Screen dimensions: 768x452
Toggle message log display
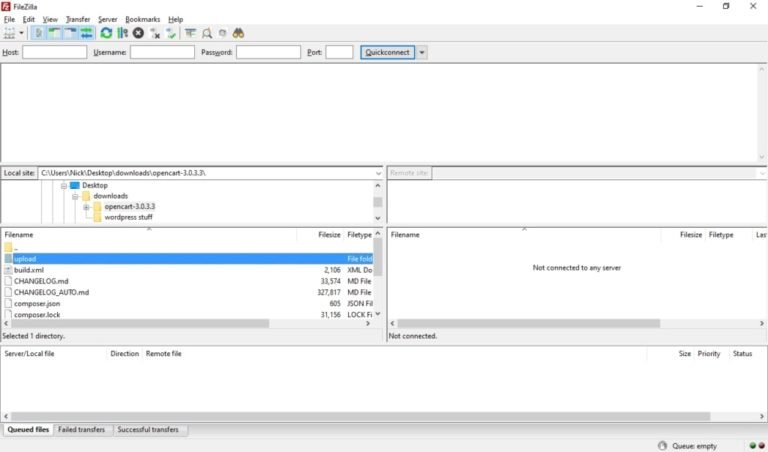[38, 33]
